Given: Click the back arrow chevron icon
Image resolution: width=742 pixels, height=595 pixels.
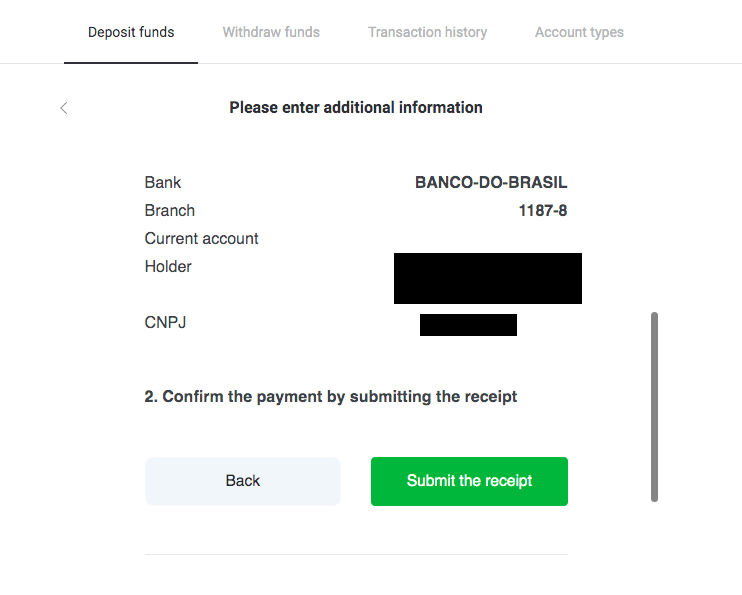Looking at the screenshot, I should pos(64,108).
